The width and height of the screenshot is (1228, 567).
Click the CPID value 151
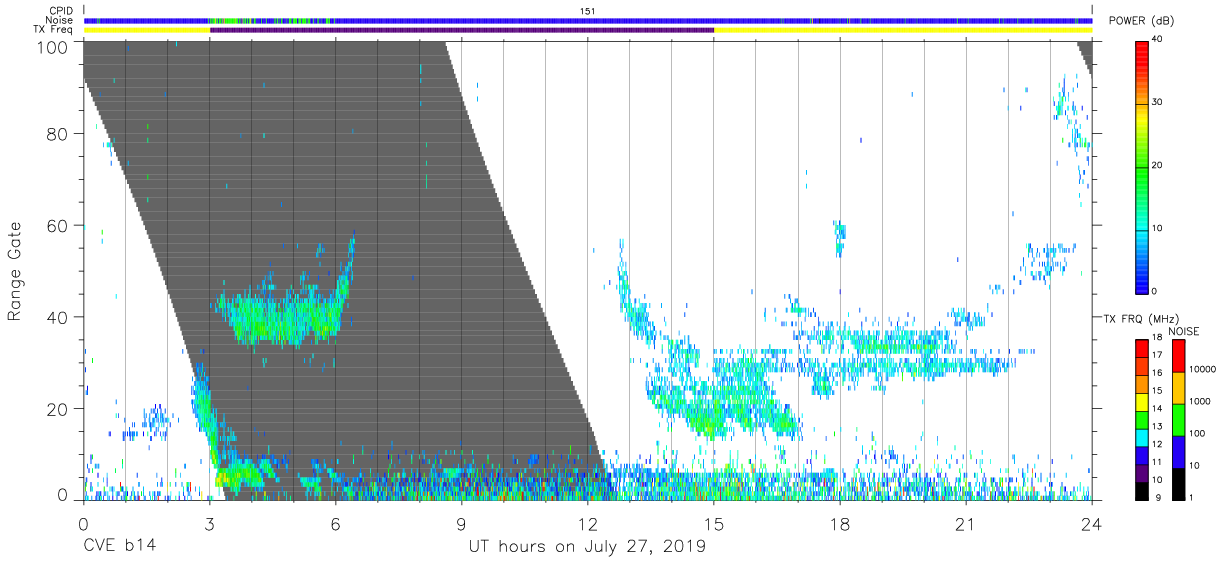(x=588, y=11)
